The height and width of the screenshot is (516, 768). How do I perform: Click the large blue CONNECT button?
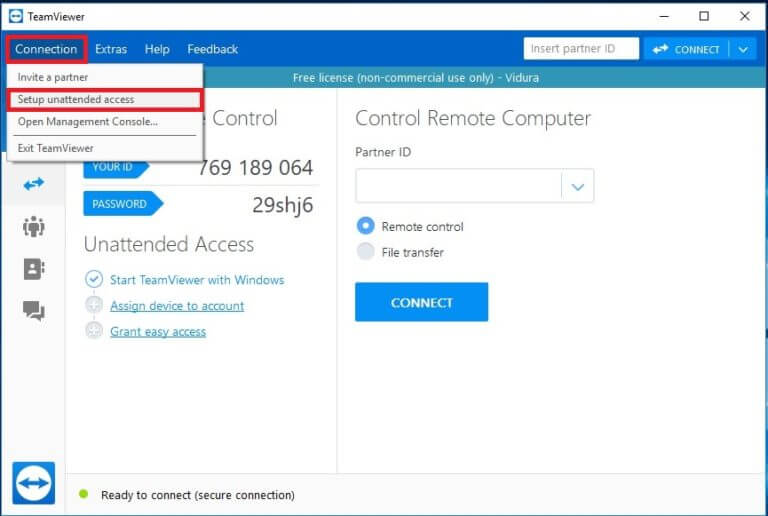pyautogui.click(x=421, y=302)
